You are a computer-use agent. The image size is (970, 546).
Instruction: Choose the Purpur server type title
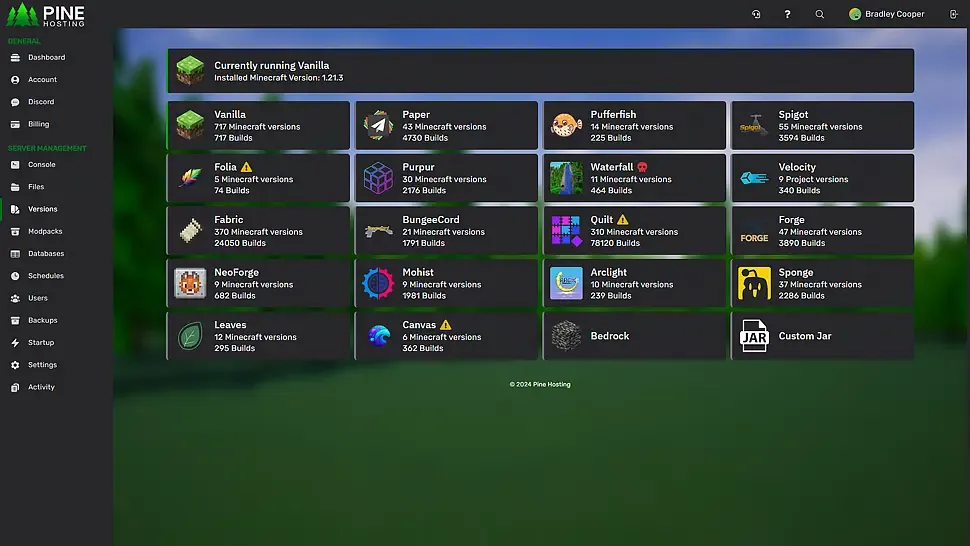coord(419,167)
